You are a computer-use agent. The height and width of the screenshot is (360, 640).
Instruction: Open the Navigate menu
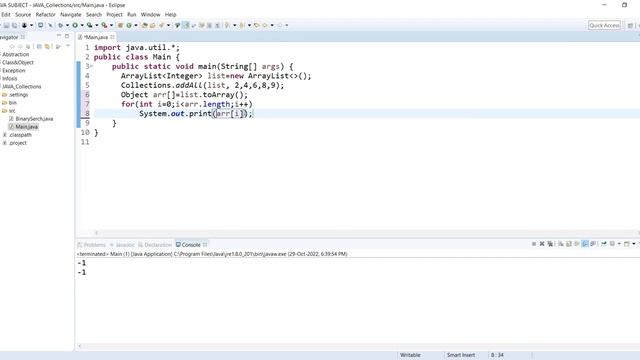(x=71, y=15)
